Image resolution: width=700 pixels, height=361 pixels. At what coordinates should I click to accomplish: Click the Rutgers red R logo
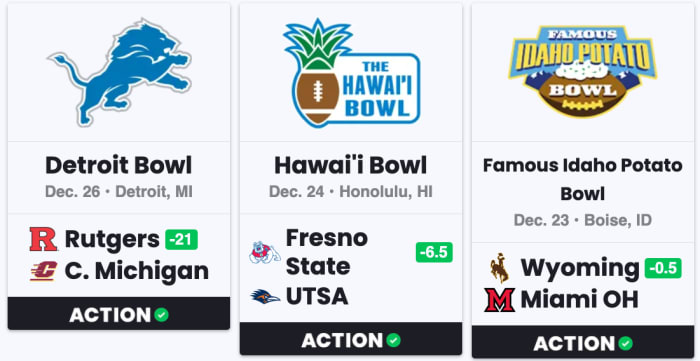point(44,239)
